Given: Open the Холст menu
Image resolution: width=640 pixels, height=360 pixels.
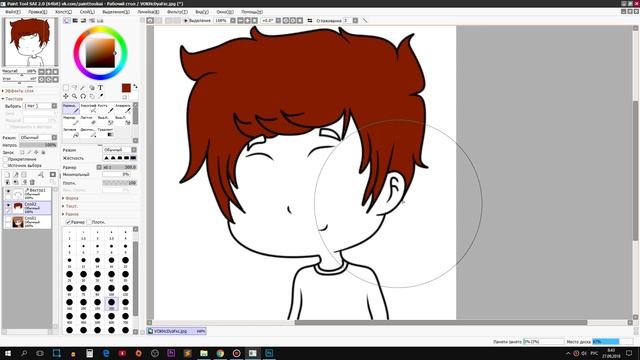Looking at the screenshot, I should (63, 12).
